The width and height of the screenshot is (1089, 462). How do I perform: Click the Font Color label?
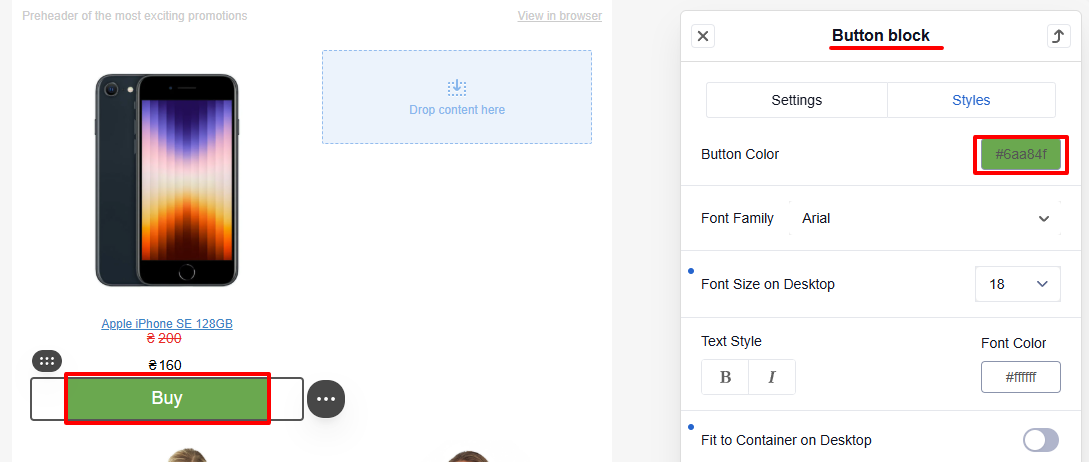[1013, 343]
